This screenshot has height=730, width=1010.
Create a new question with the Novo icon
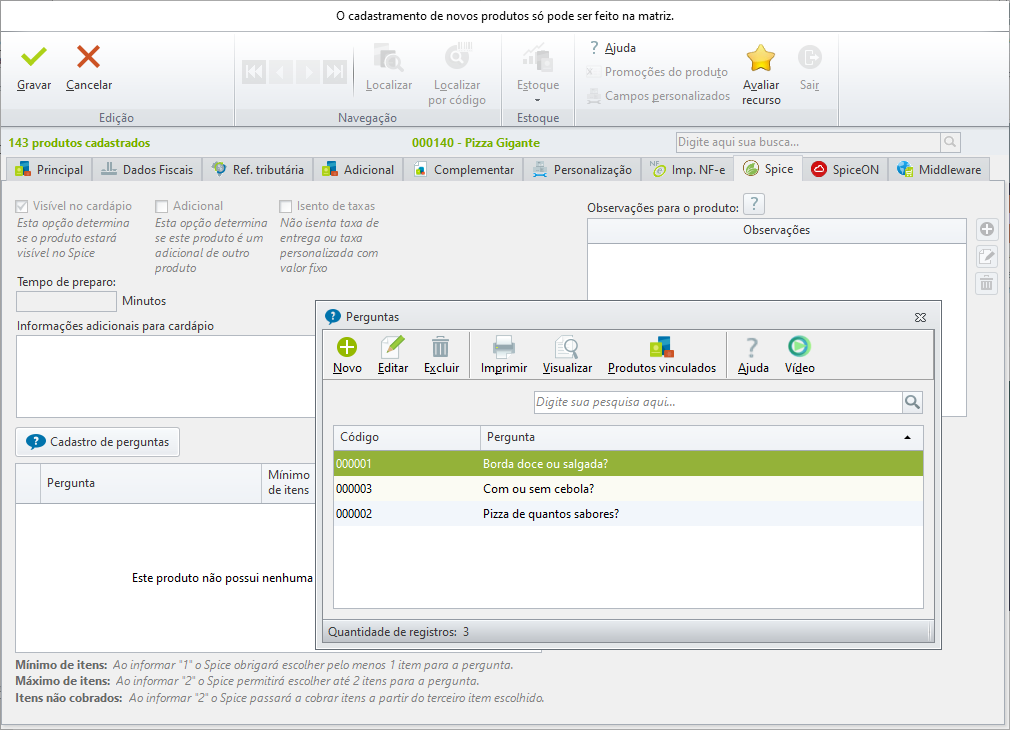[x=347, y=355]
